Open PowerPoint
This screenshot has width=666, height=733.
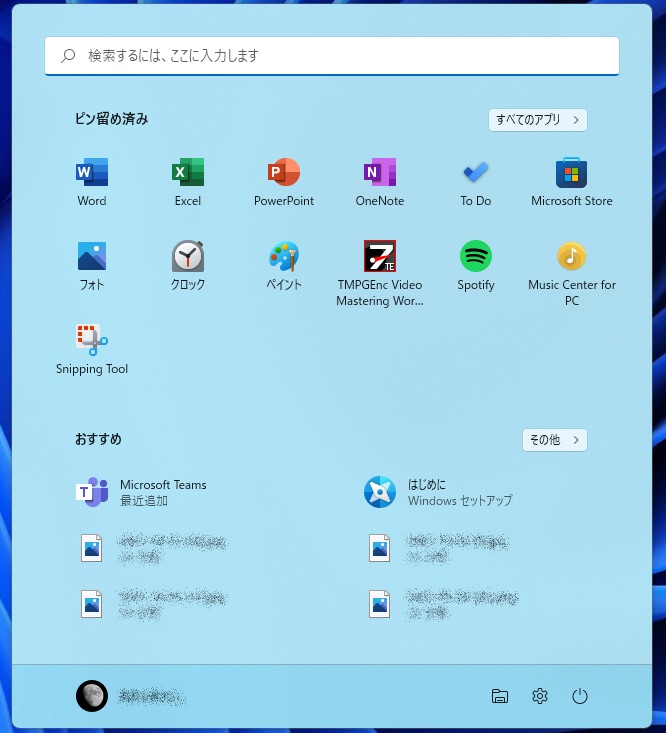tap(284, 183)
